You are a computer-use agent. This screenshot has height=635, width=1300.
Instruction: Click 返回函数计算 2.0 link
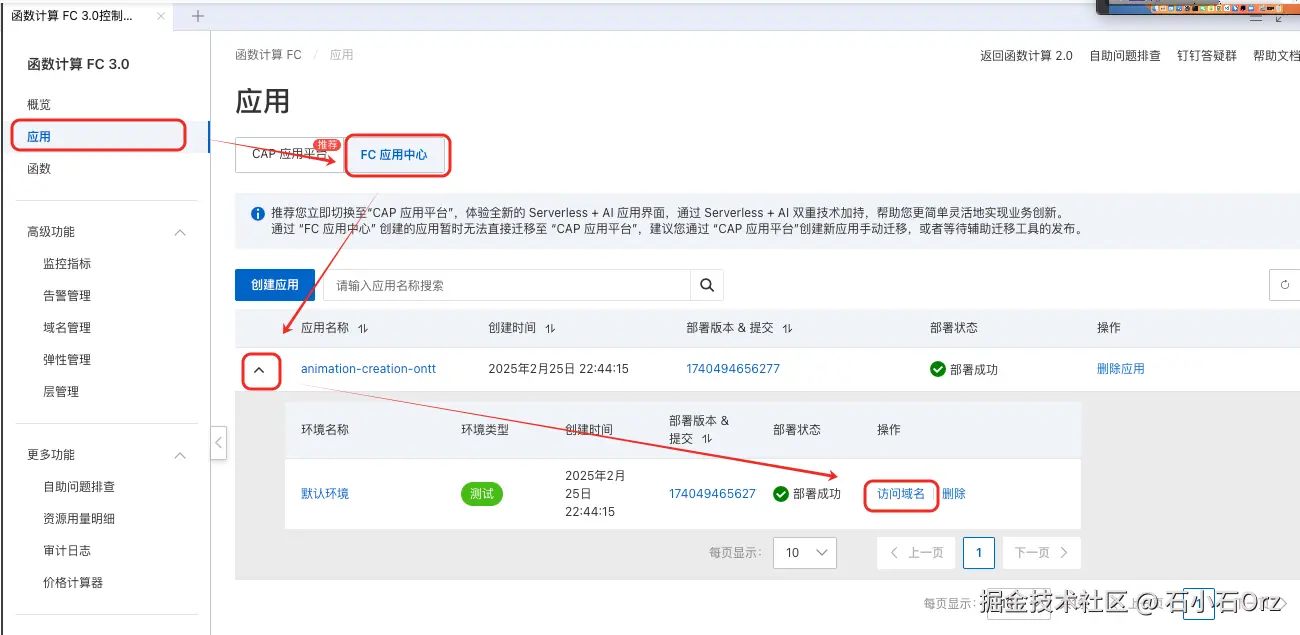click(1026, 56)
